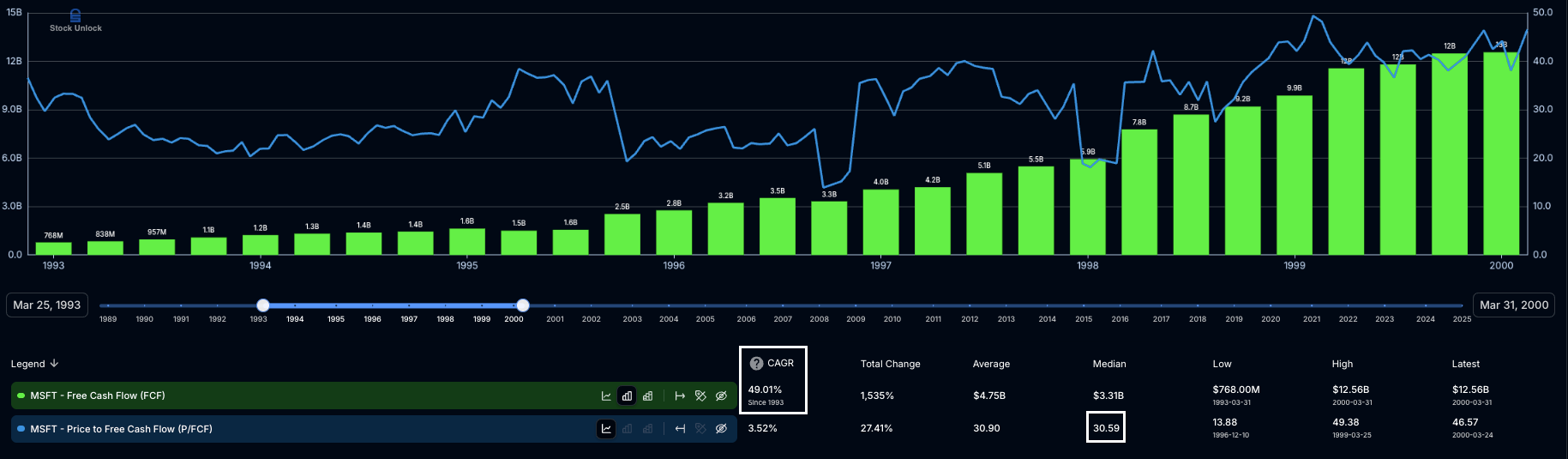Select bar chart type for FCF series
Viewport: 1568px width, 459px height.
click(627, 396)
